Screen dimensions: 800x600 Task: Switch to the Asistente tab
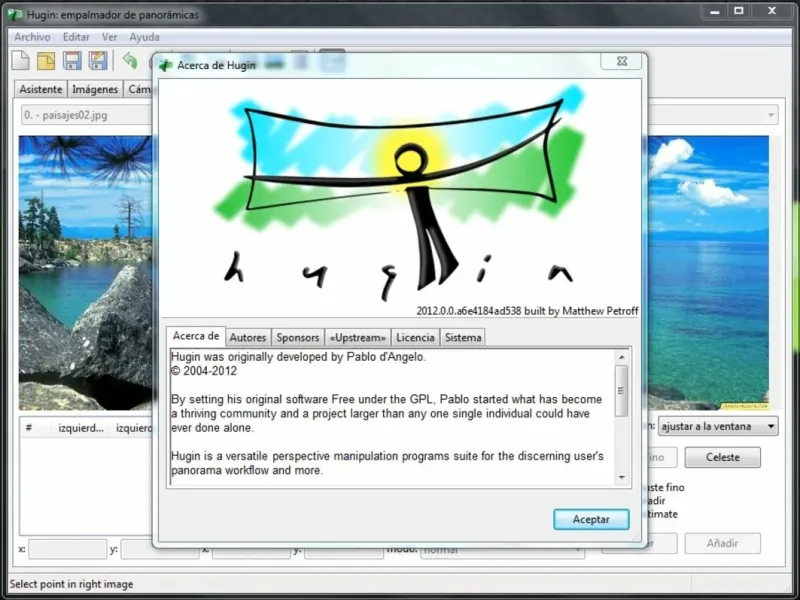coord(41,89)
